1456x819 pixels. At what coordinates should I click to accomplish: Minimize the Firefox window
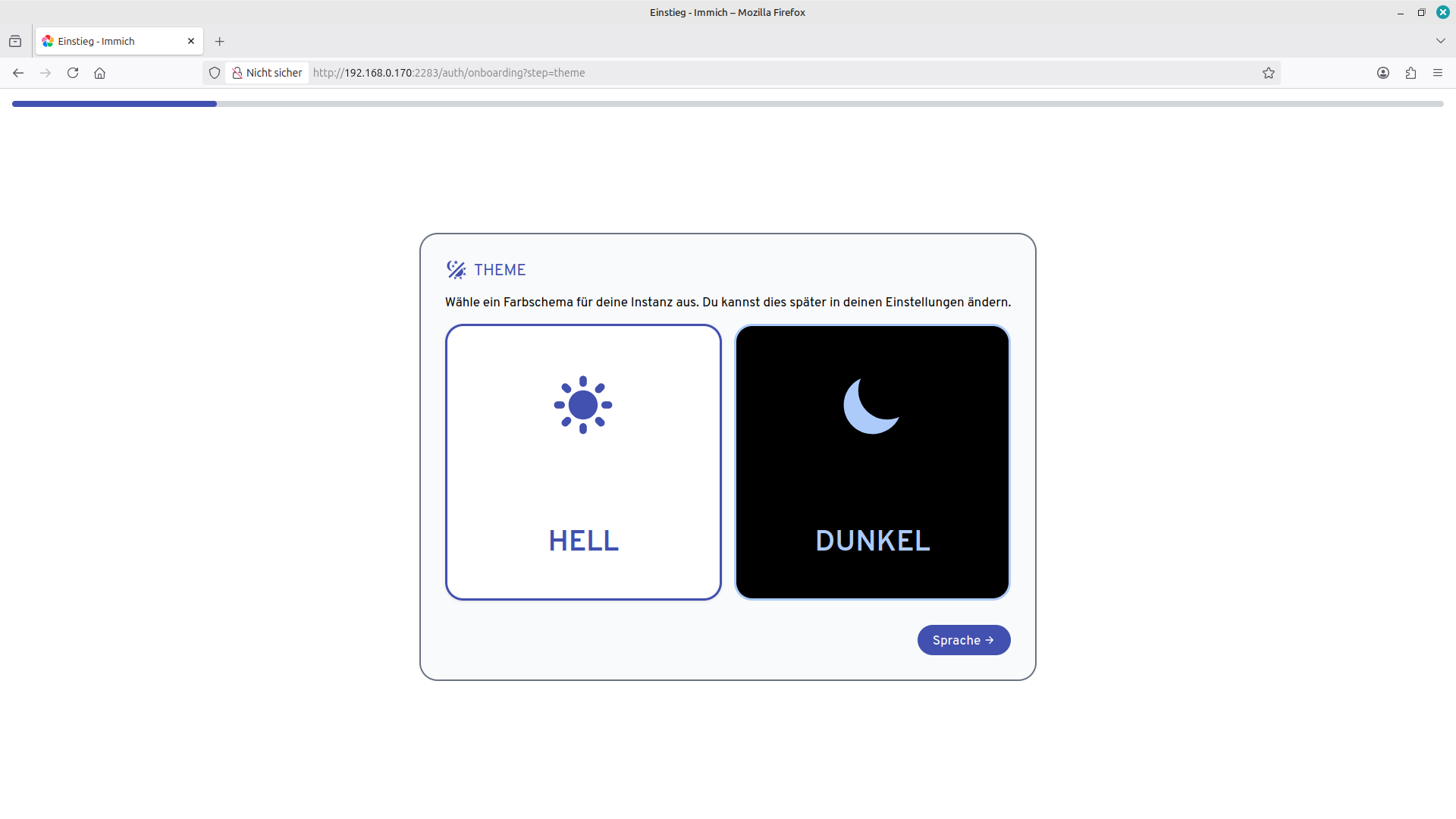[x=1401, y=12]
